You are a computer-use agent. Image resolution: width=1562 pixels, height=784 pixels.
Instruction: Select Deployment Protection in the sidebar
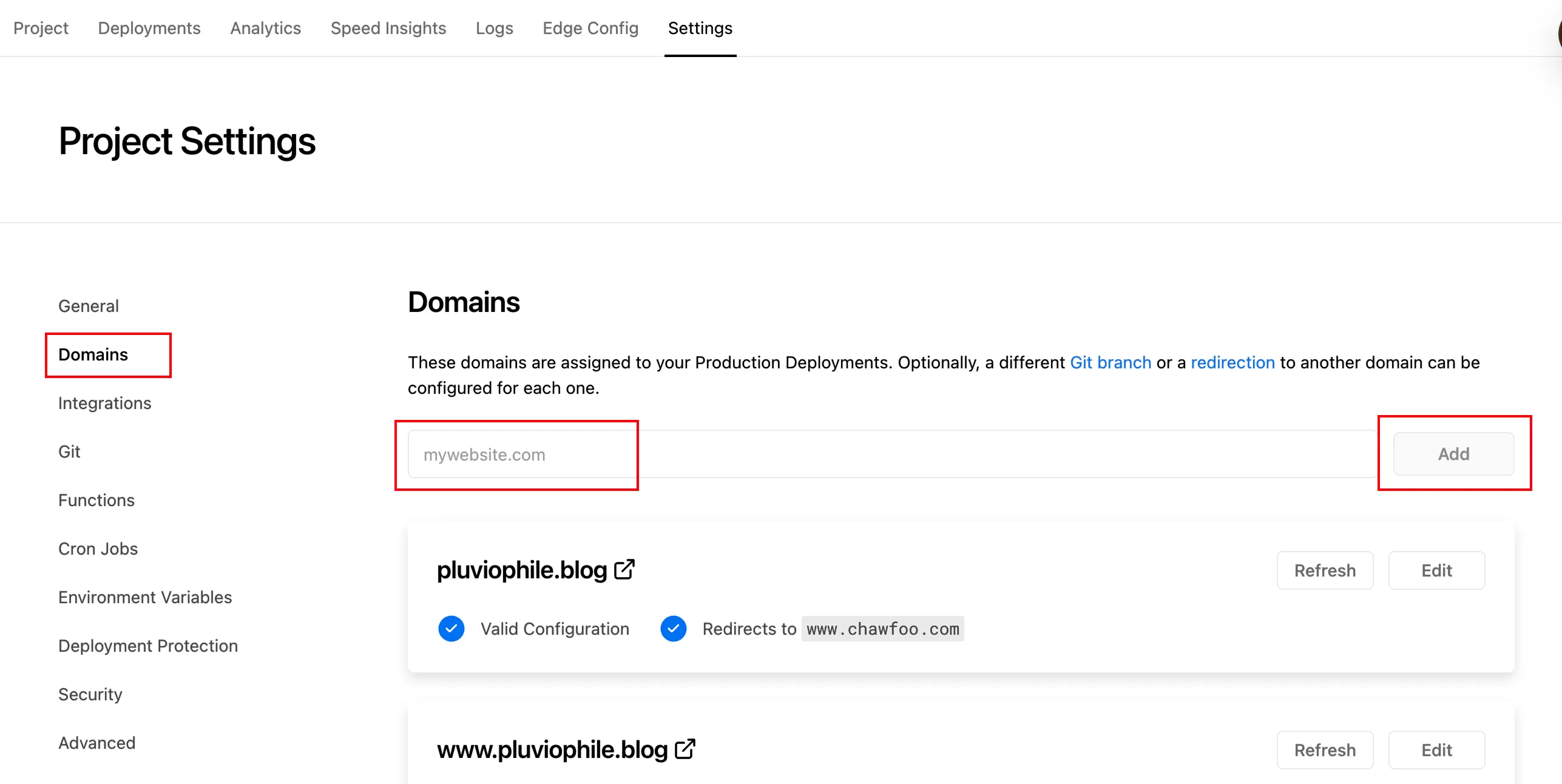pyautogui.click(x=148, y=646)
